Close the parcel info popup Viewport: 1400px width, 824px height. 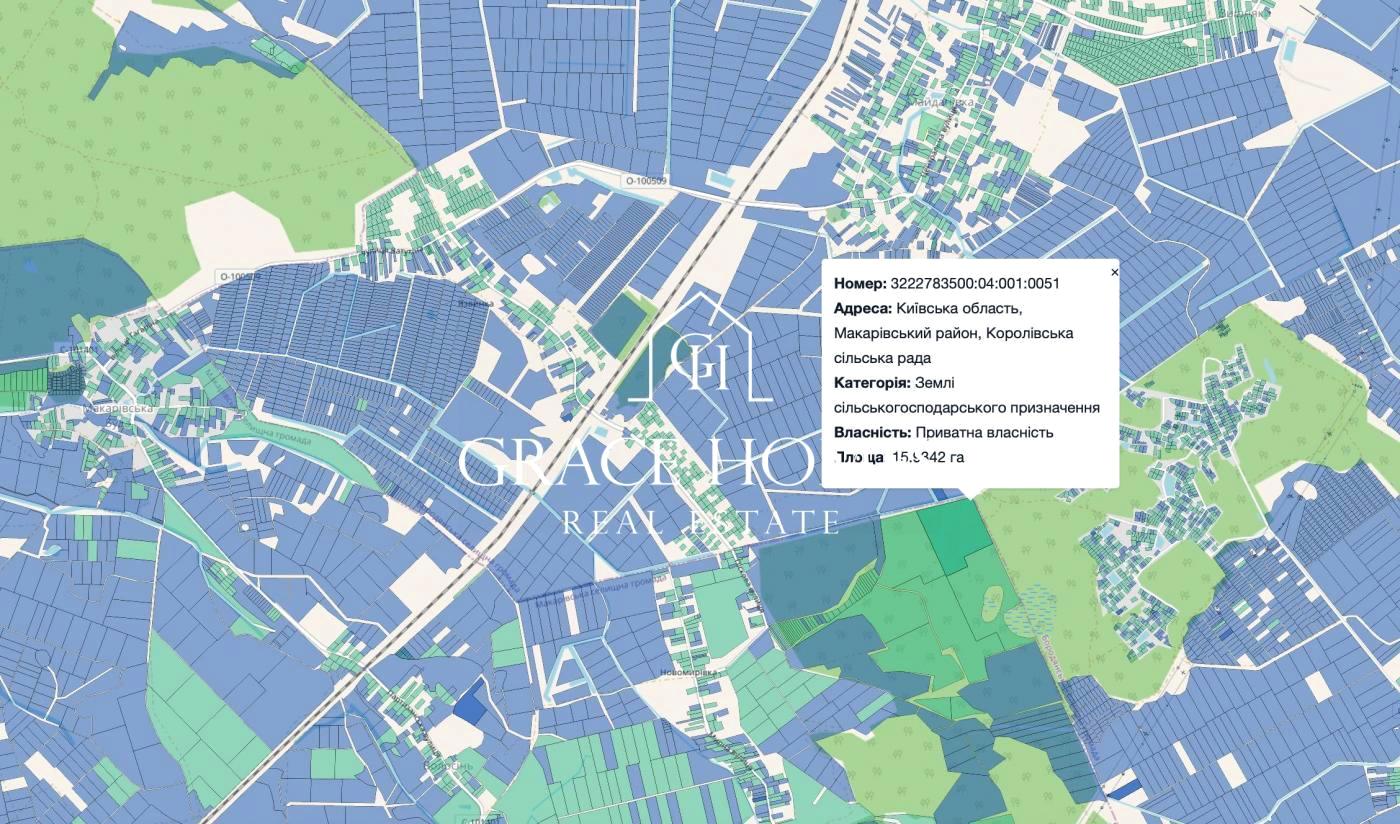(x=1115, y=272)
